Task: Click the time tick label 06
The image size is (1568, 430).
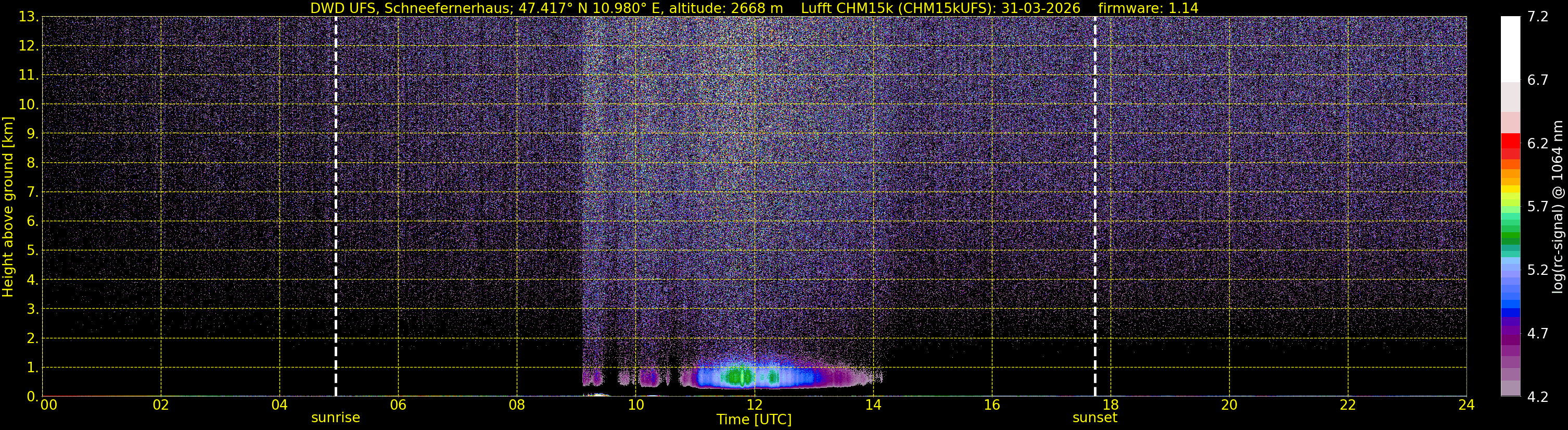Action: (x=398, y=405)
